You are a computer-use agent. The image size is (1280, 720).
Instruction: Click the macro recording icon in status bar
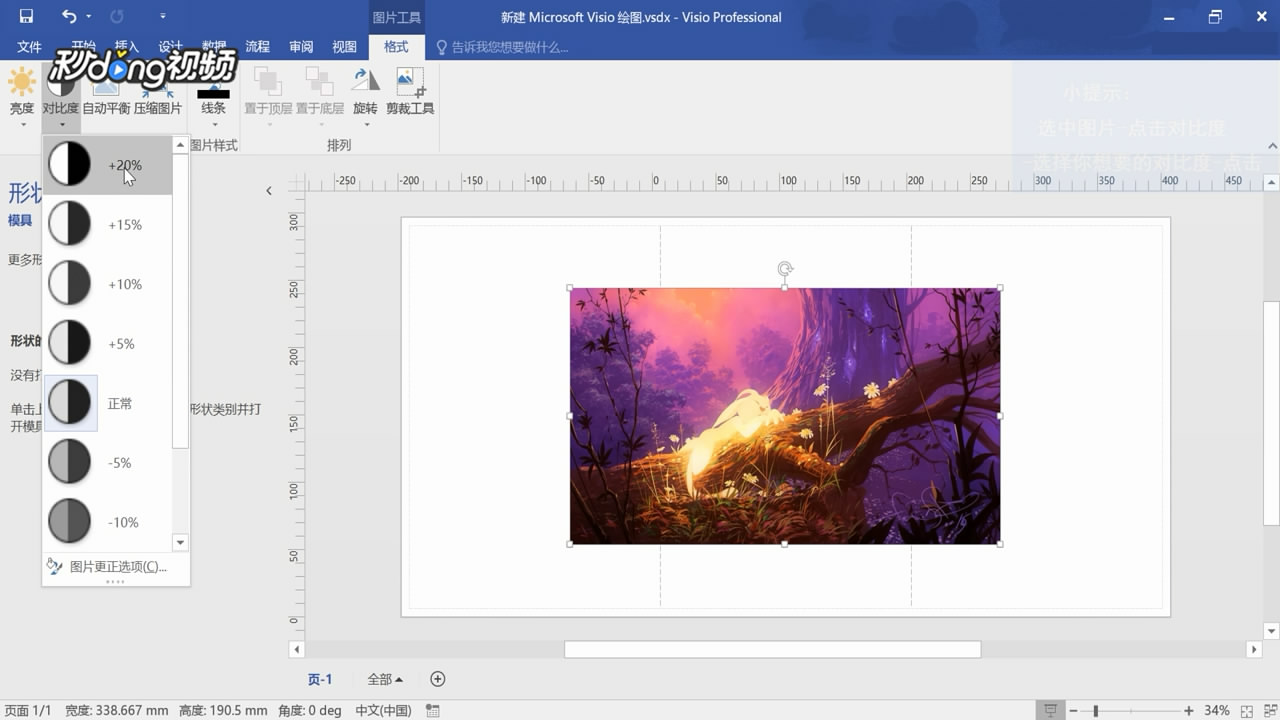(433, 711)
